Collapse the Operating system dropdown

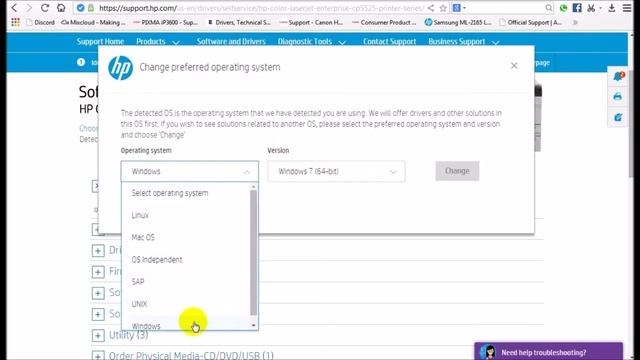(189, 171)
